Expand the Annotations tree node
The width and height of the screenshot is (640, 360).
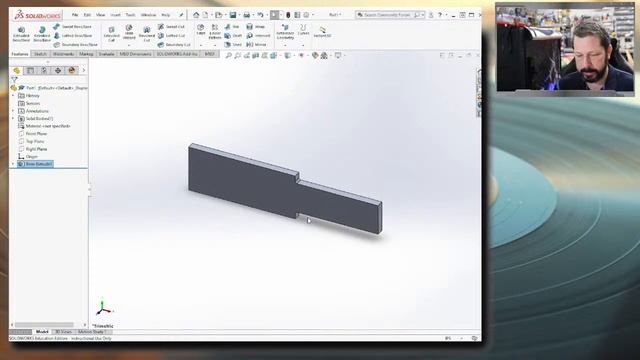(13, 111)
